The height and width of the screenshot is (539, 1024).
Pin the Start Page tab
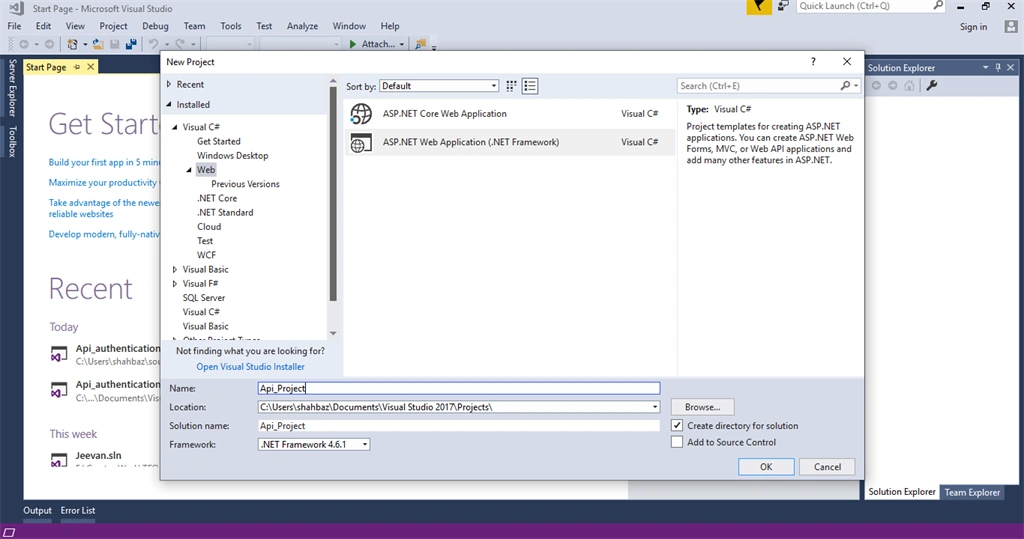click(77, 67)
